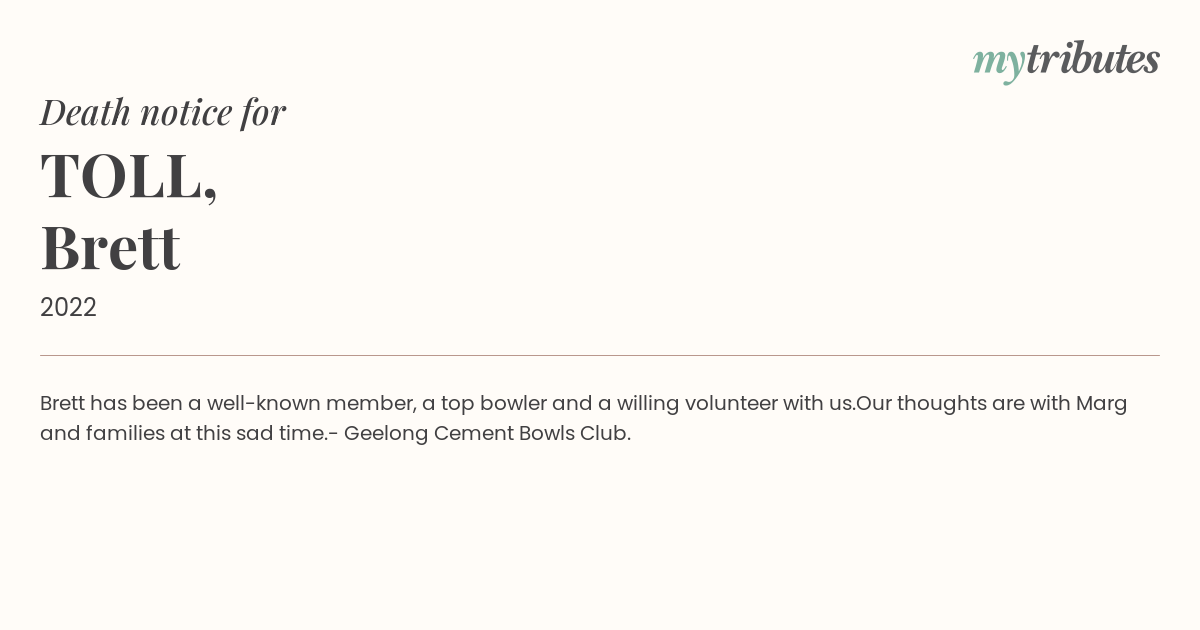Click the mytributes logo
Viewport: 1200px width, 630px height.
point(1066,61)
